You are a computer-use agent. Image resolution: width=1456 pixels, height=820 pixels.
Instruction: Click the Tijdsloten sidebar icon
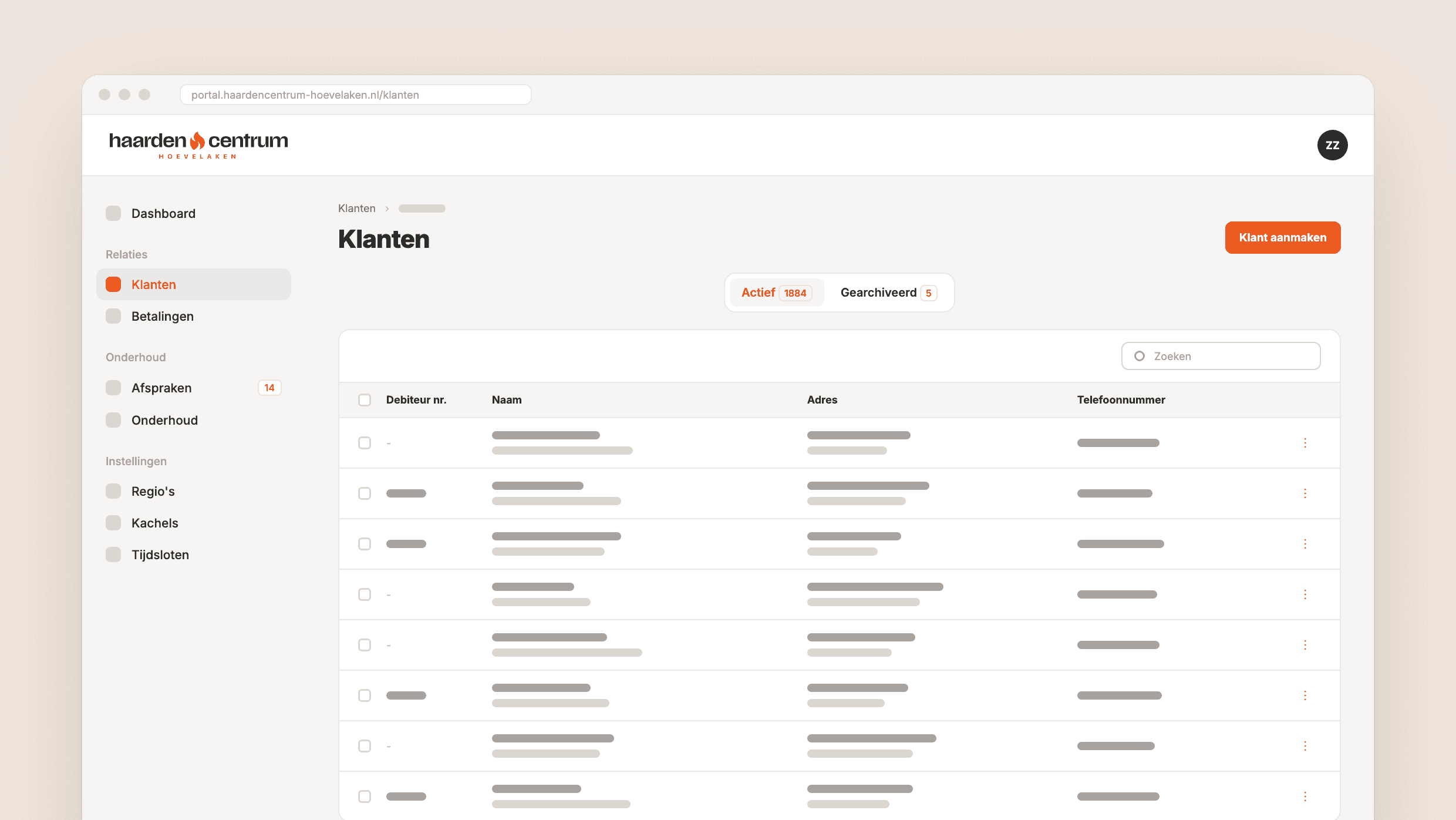[x=113, y=554]
